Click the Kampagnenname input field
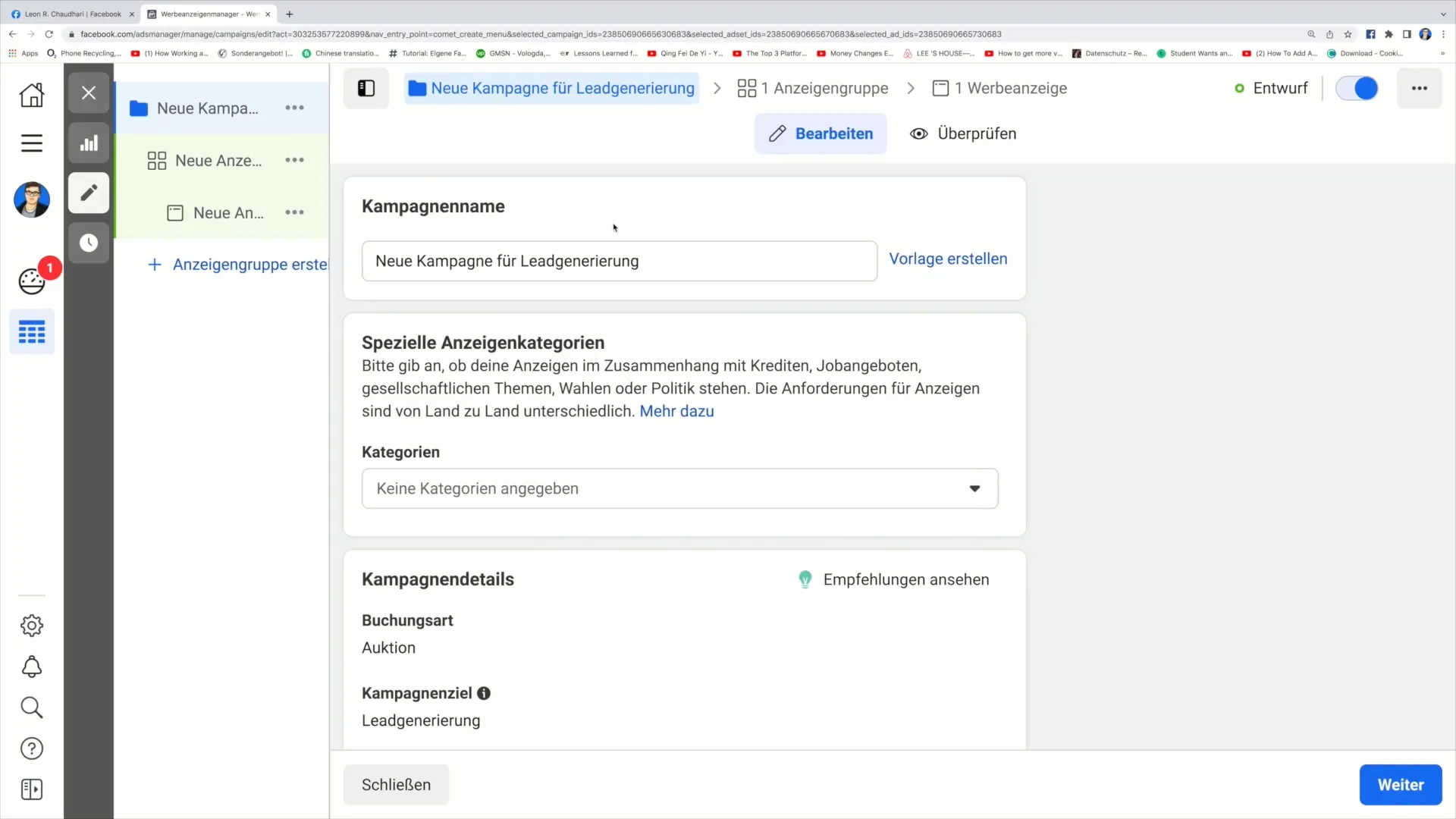Image resolution: width=1456 pixels, height=819 pixels. tap(619, 261)
